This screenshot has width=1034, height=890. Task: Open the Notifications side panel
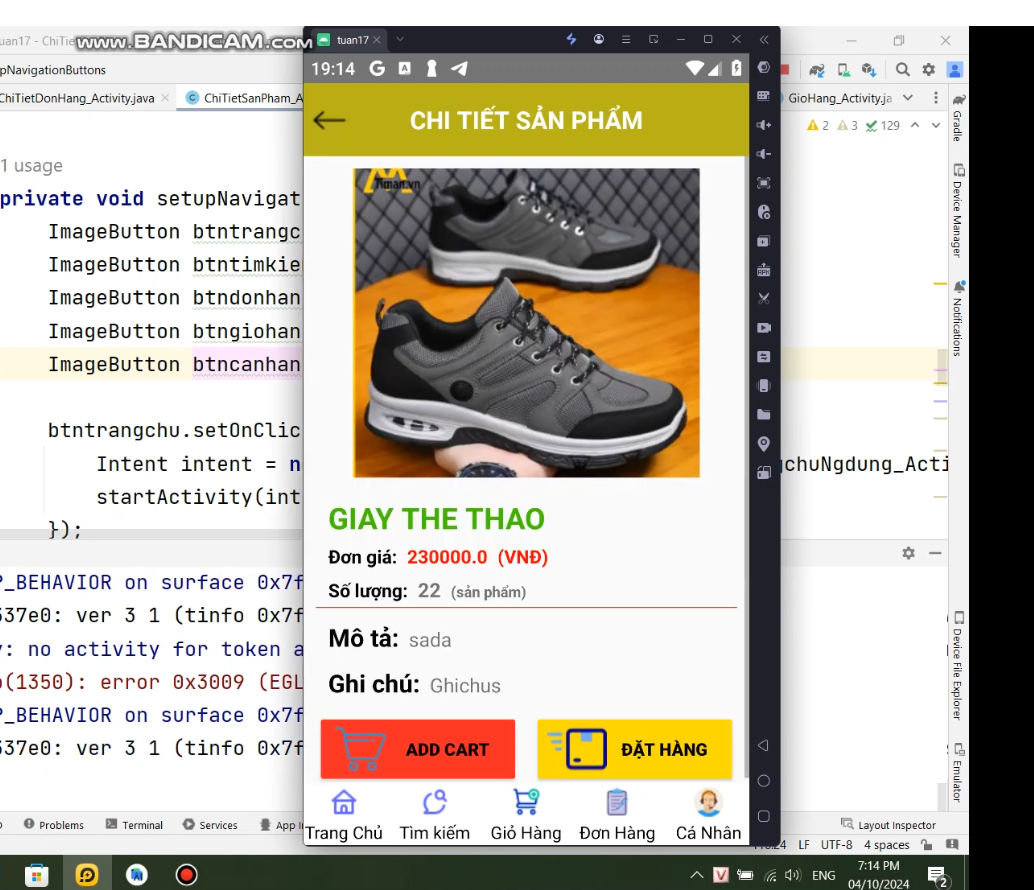tap(958, 318)
